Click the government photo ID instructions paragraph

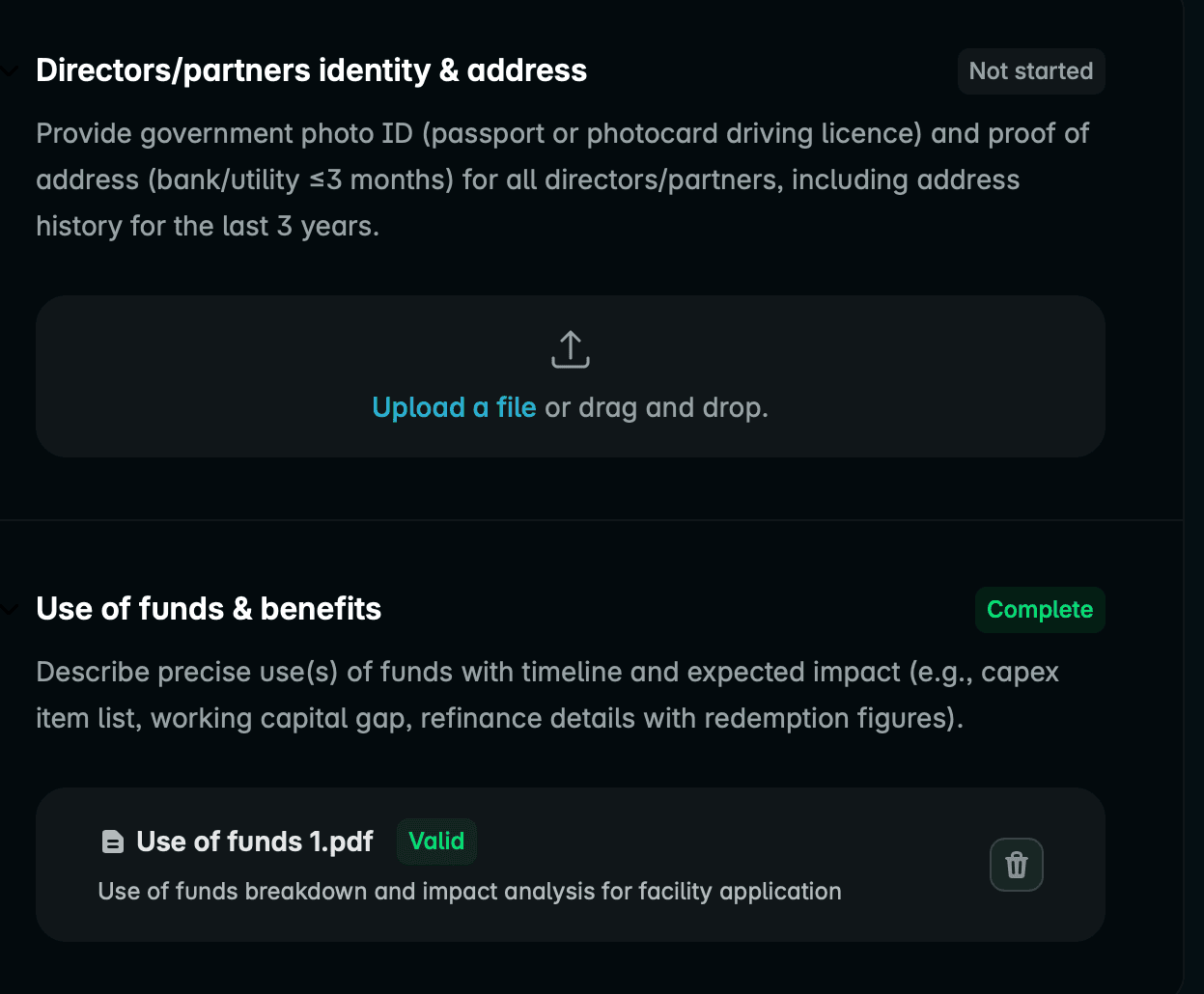tap(562, 179)
